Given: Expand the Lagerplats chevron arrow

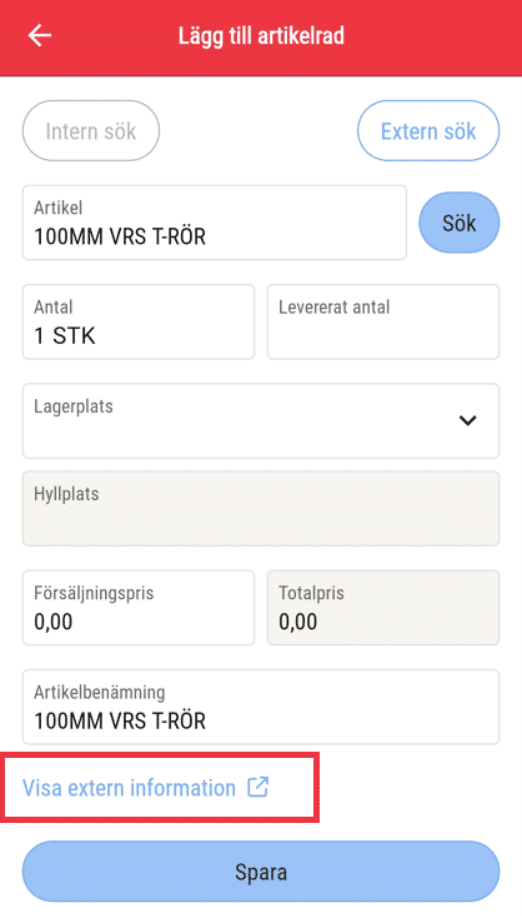Looking at the screenshot, I should tap(468, 420).
